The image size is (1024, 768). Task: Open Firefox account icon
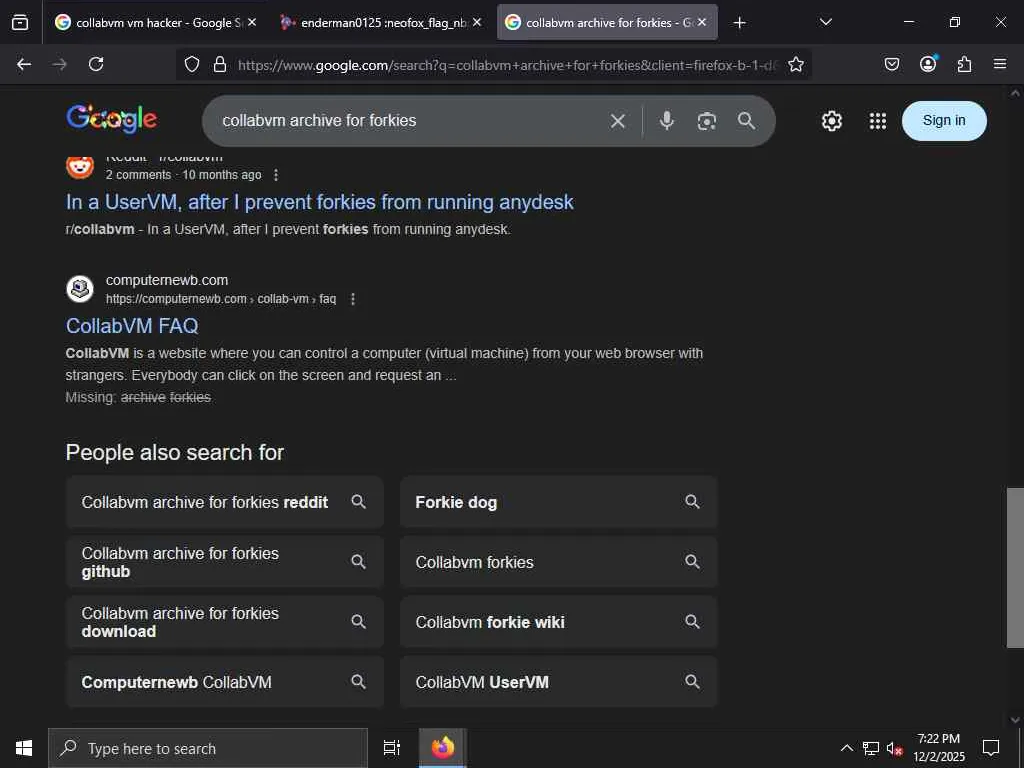[x=928, y=63]
